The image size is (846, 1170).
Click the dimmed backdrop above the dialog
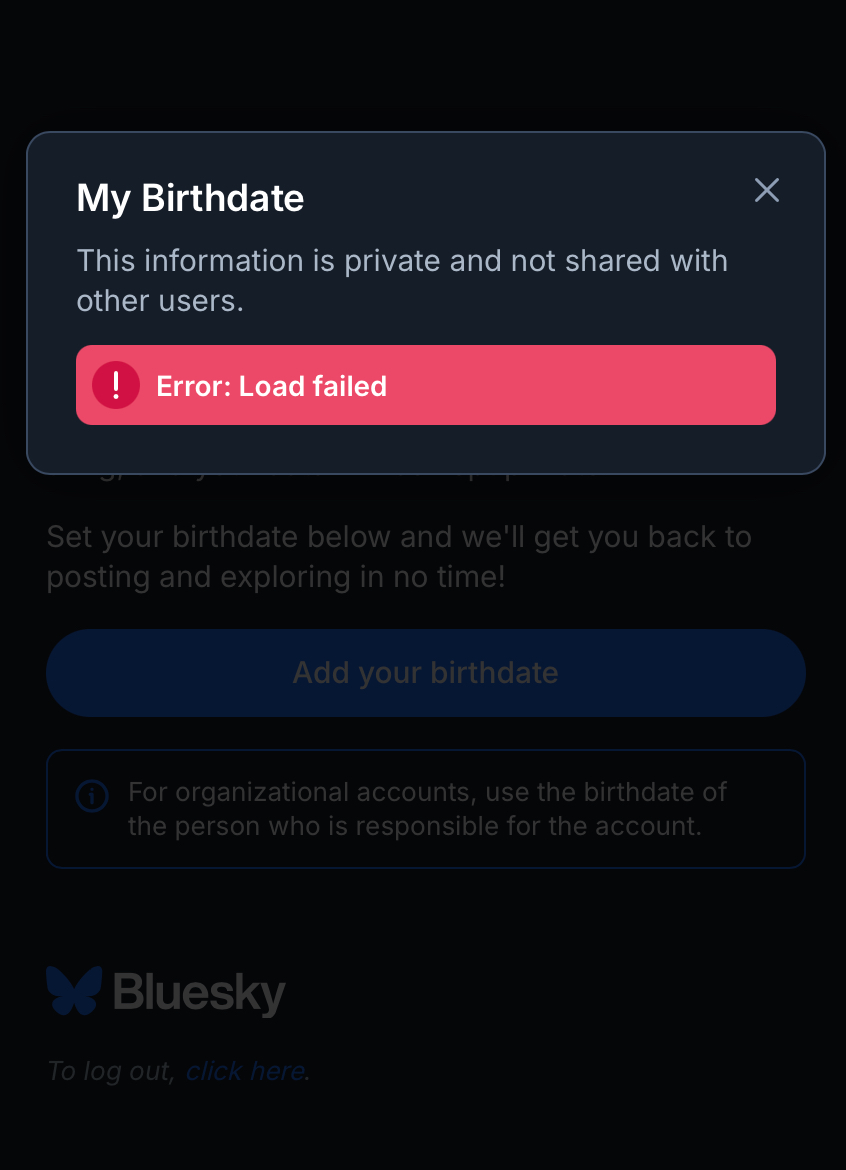[423, 60]
